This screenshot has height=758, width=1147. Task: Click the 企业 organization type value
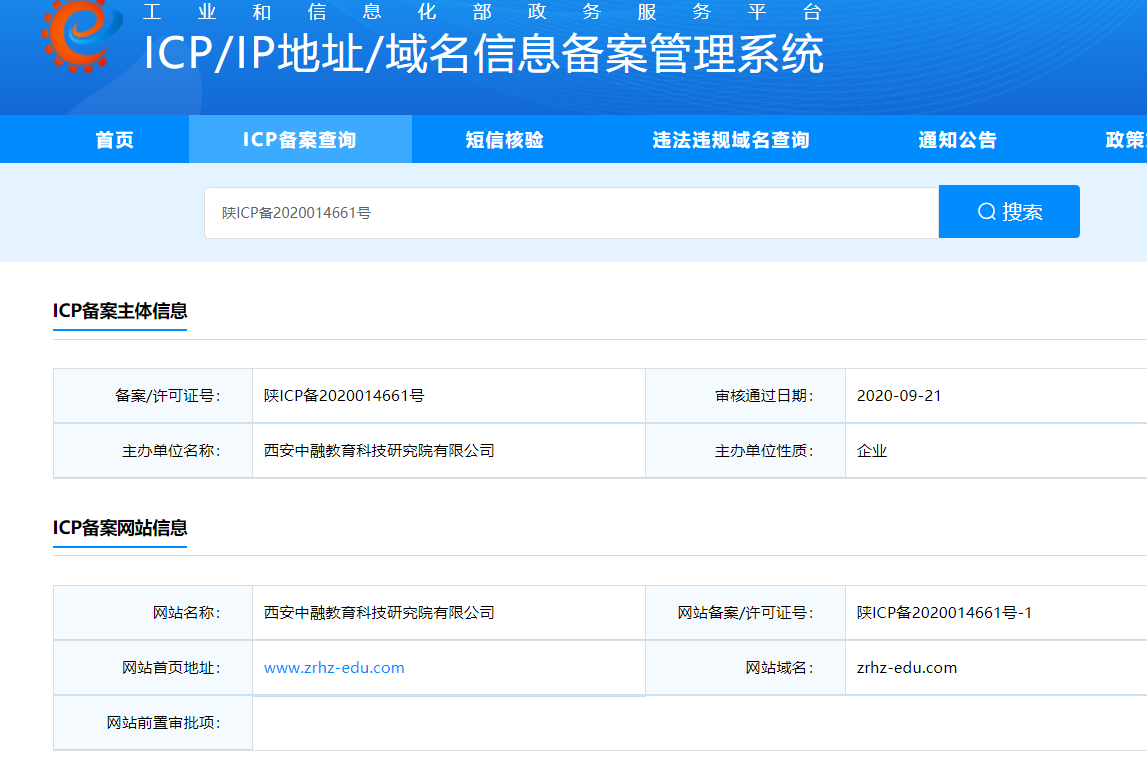click(x=872, y=451)
